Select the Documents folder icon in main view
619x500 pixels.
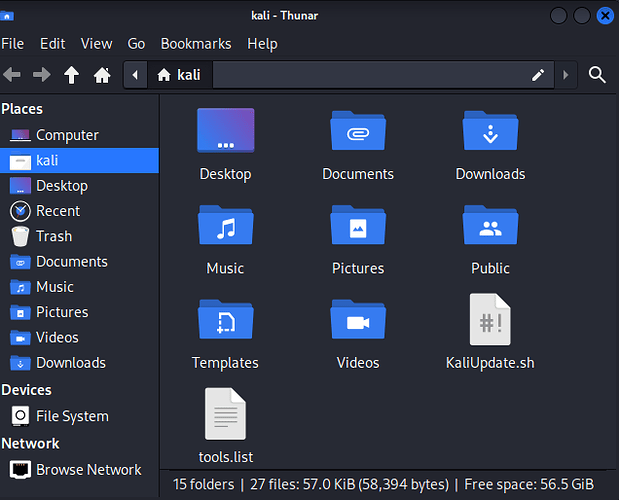(358, 131)
